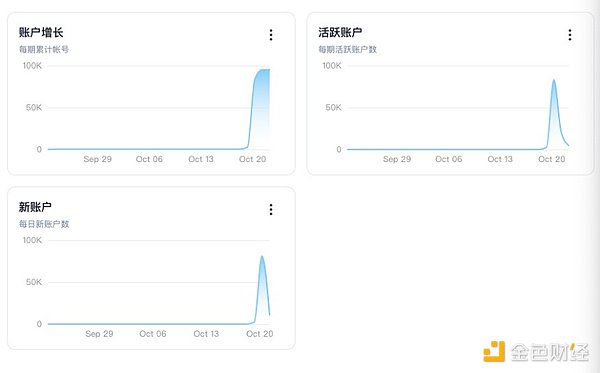600x373 pixels.
Task: Click the peak of the 活跃账户 chart
Action: click(x=554, y=80)
